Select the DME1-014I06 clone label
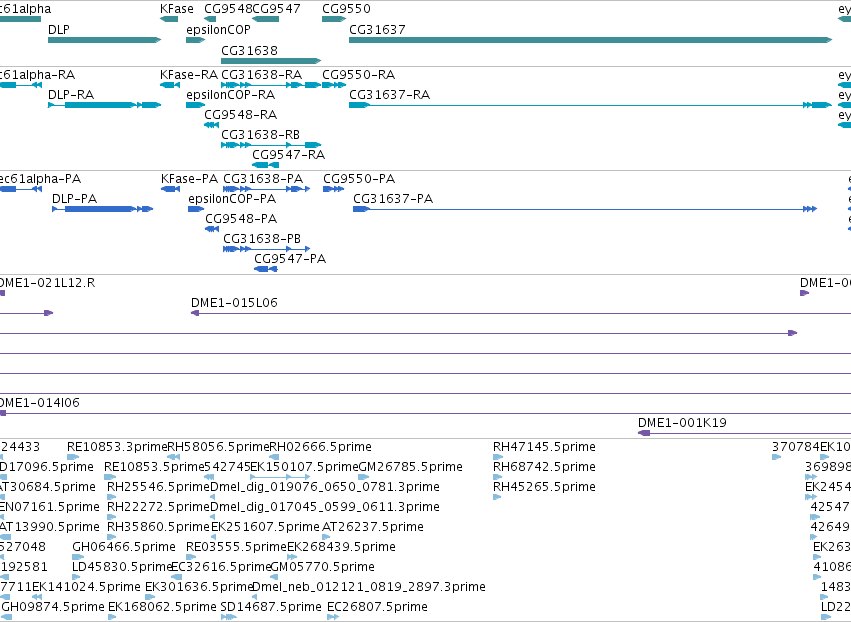 [40, 403]
